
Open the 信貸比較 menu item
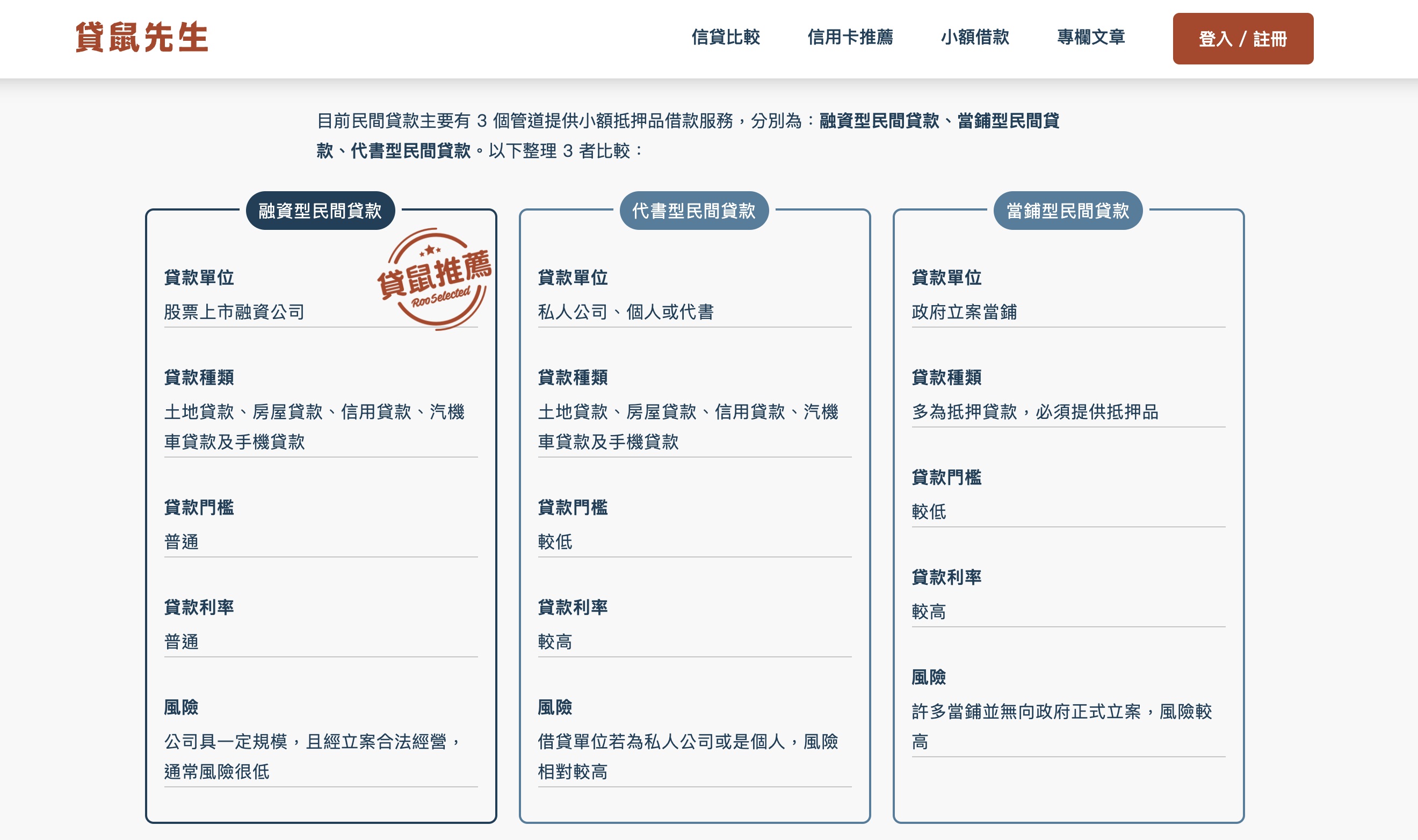click(x=726, y=38)
